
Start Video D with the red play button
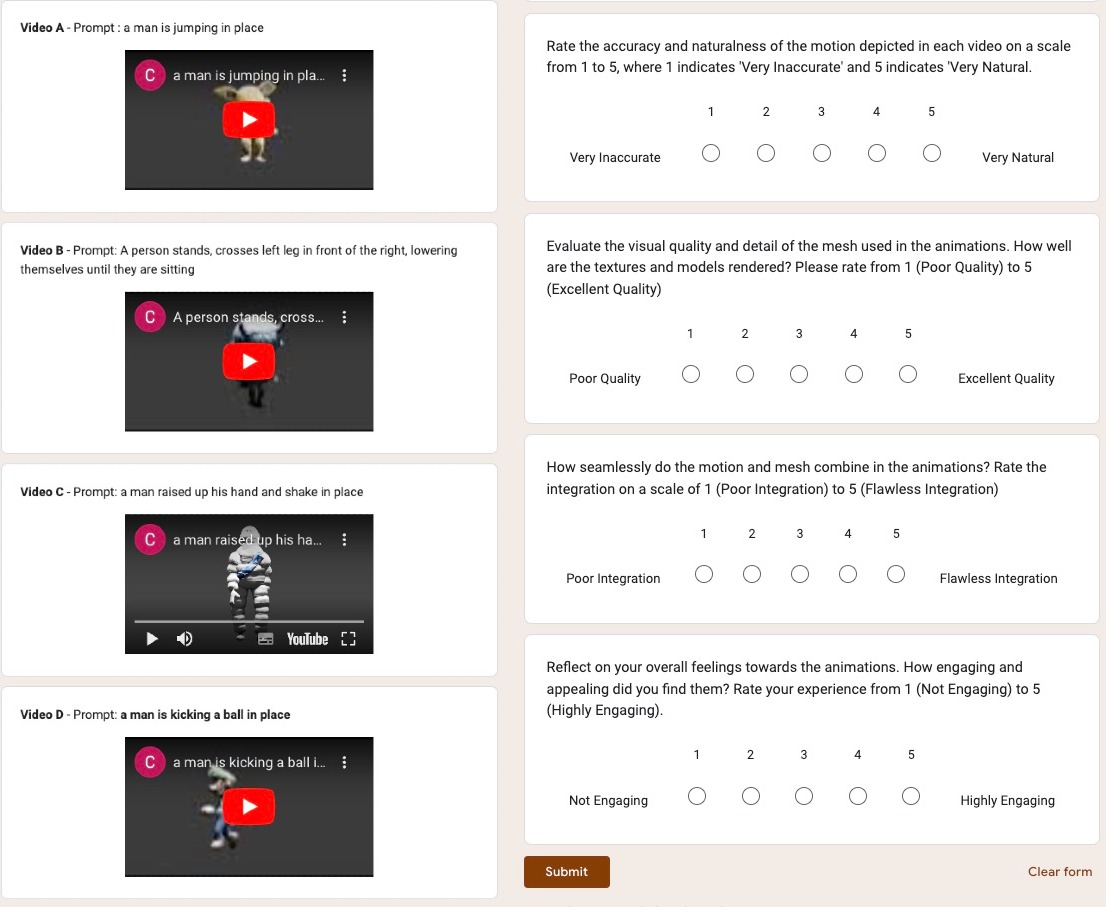click(x=248, y=806)
